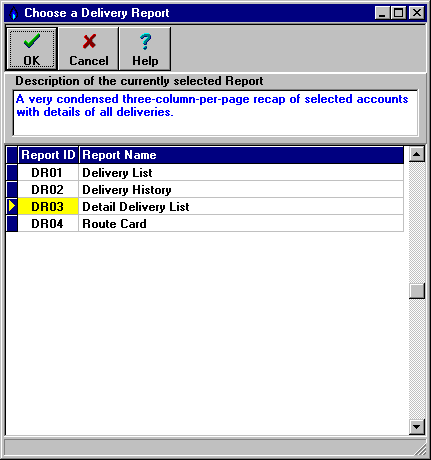Viewport: 431px width, 460px height.
Task: Open Help with the question mark icon
Action: (145, 49)
